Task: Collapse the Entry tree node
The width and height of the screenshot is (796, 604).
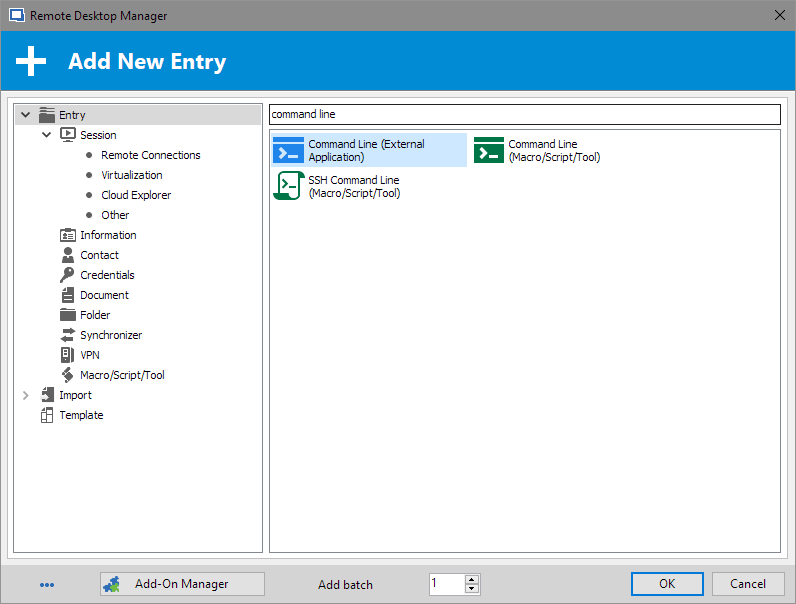Action: pos(26,115)
